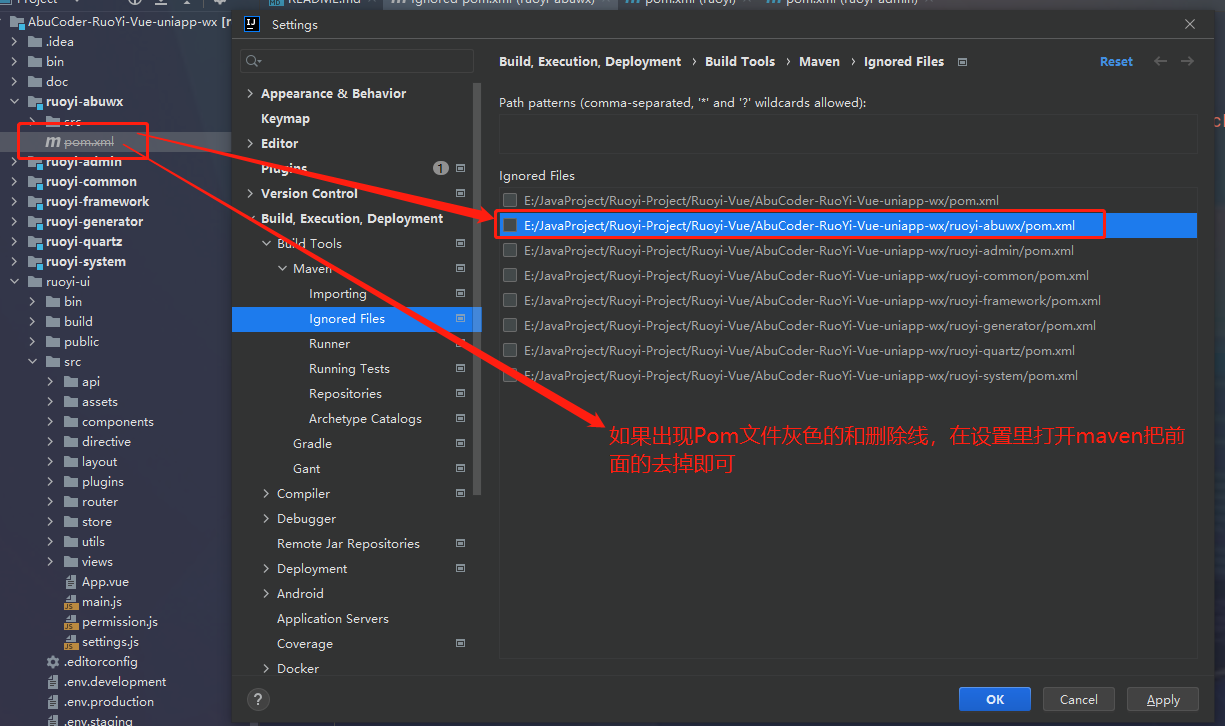Image resolution: width=1225 pixels, height=726 pixels.
Task: Toggle the ruoyi-system/pom.xml checkbox
Action: click(x=511, y=375)
